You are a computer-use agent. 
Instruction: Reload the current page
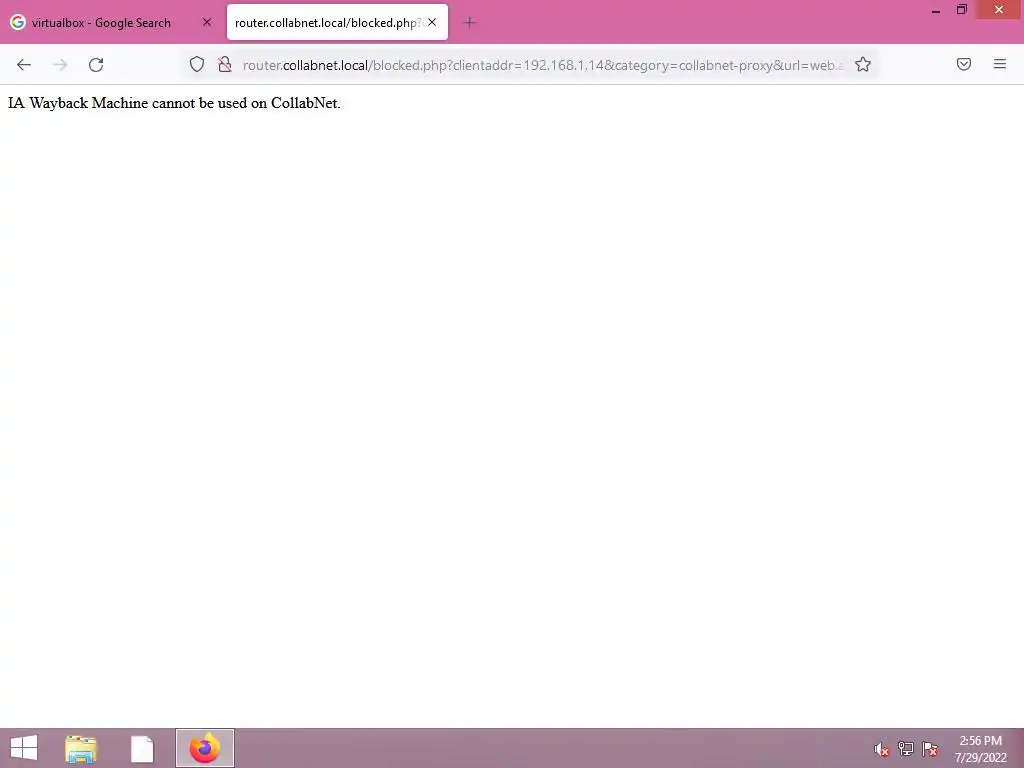(x=96, y=65)
